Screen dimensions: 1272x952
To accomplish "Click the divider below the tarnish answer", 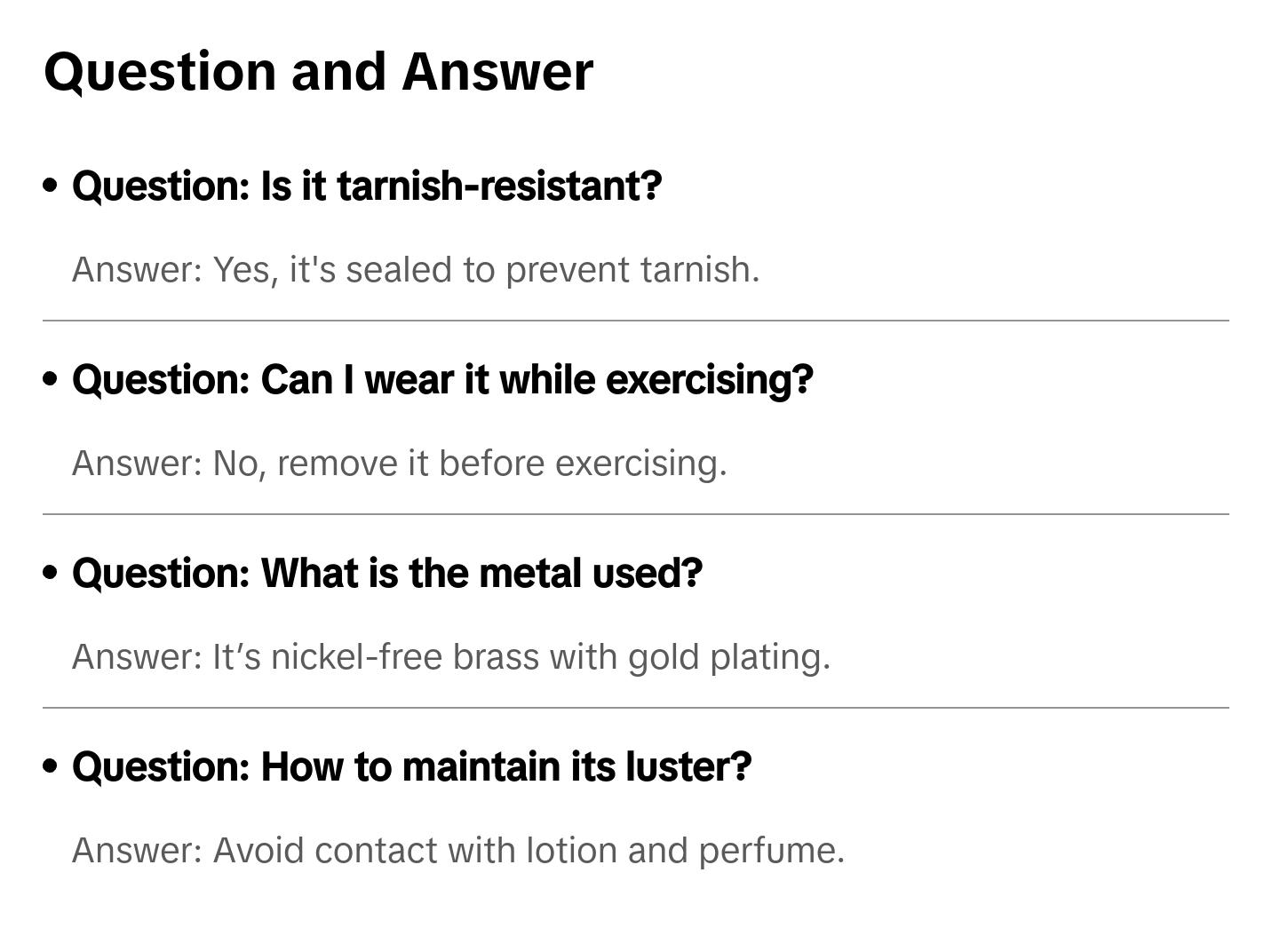I will click(x=636, y=321).
